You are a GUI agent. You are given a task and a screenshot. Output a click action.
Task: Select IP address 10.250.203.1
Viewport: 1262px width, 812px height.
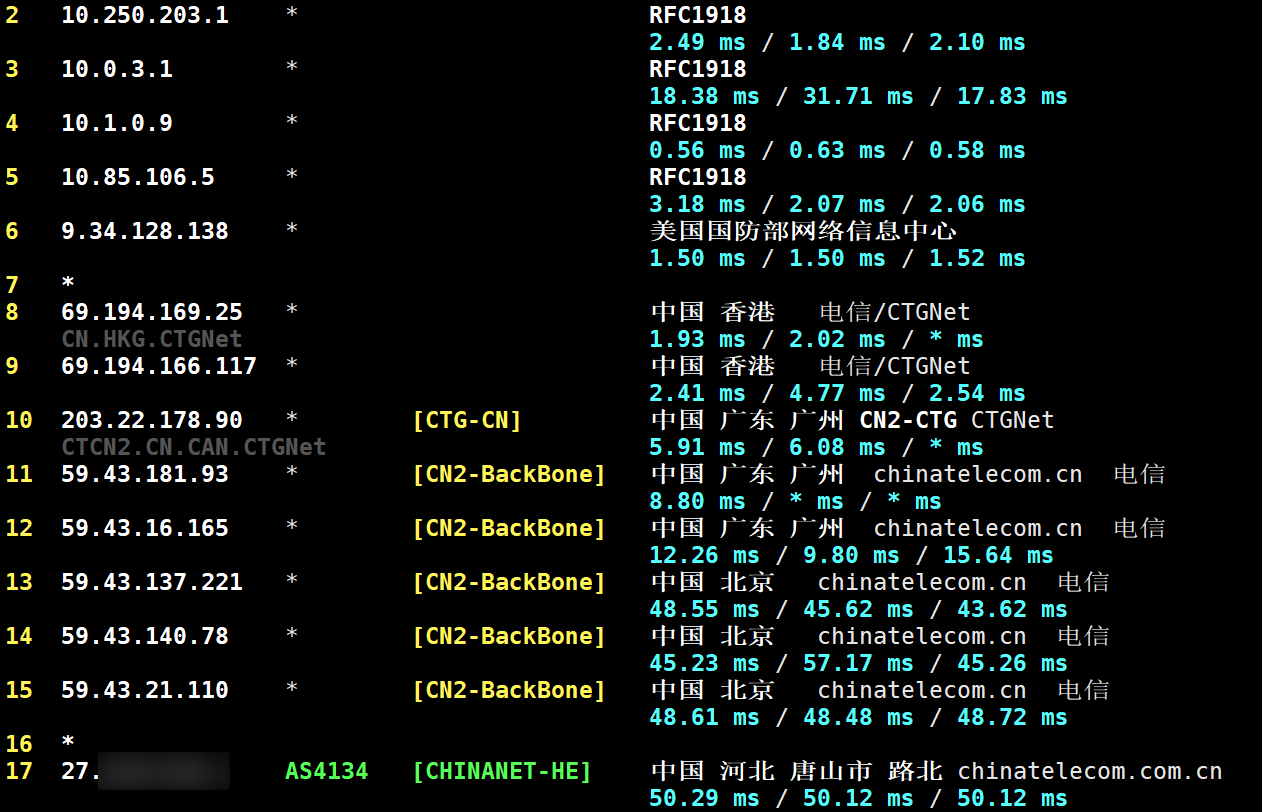pyautogui.click(x=145, y=15)
